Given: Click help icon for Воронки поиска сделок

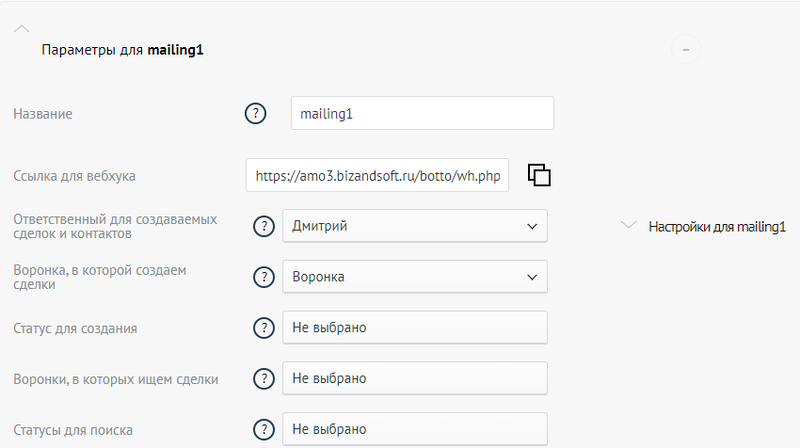Looking at the screenshot, I should 263,379.
